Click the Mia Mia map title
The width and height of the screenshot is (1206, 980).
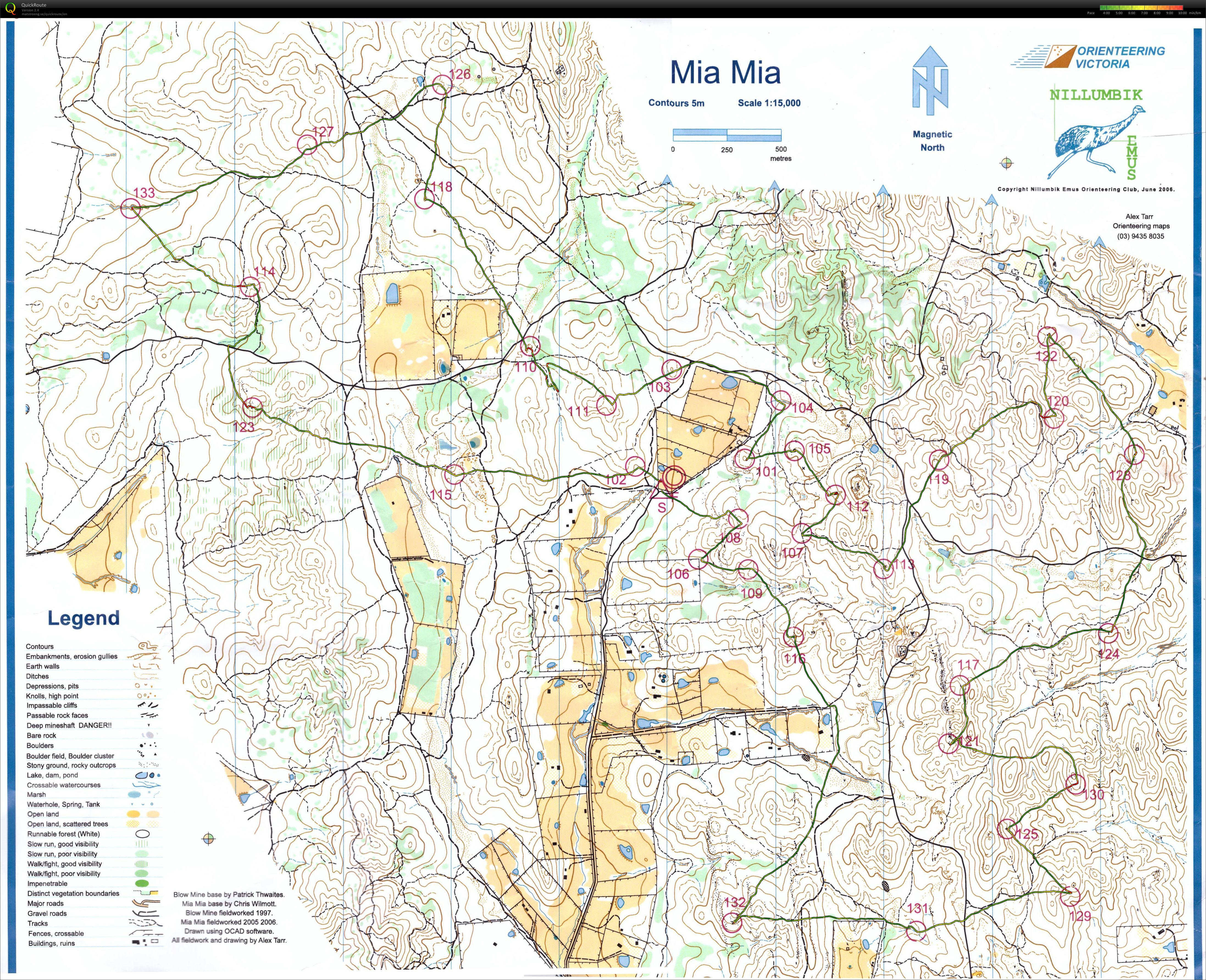click(725, 73)
